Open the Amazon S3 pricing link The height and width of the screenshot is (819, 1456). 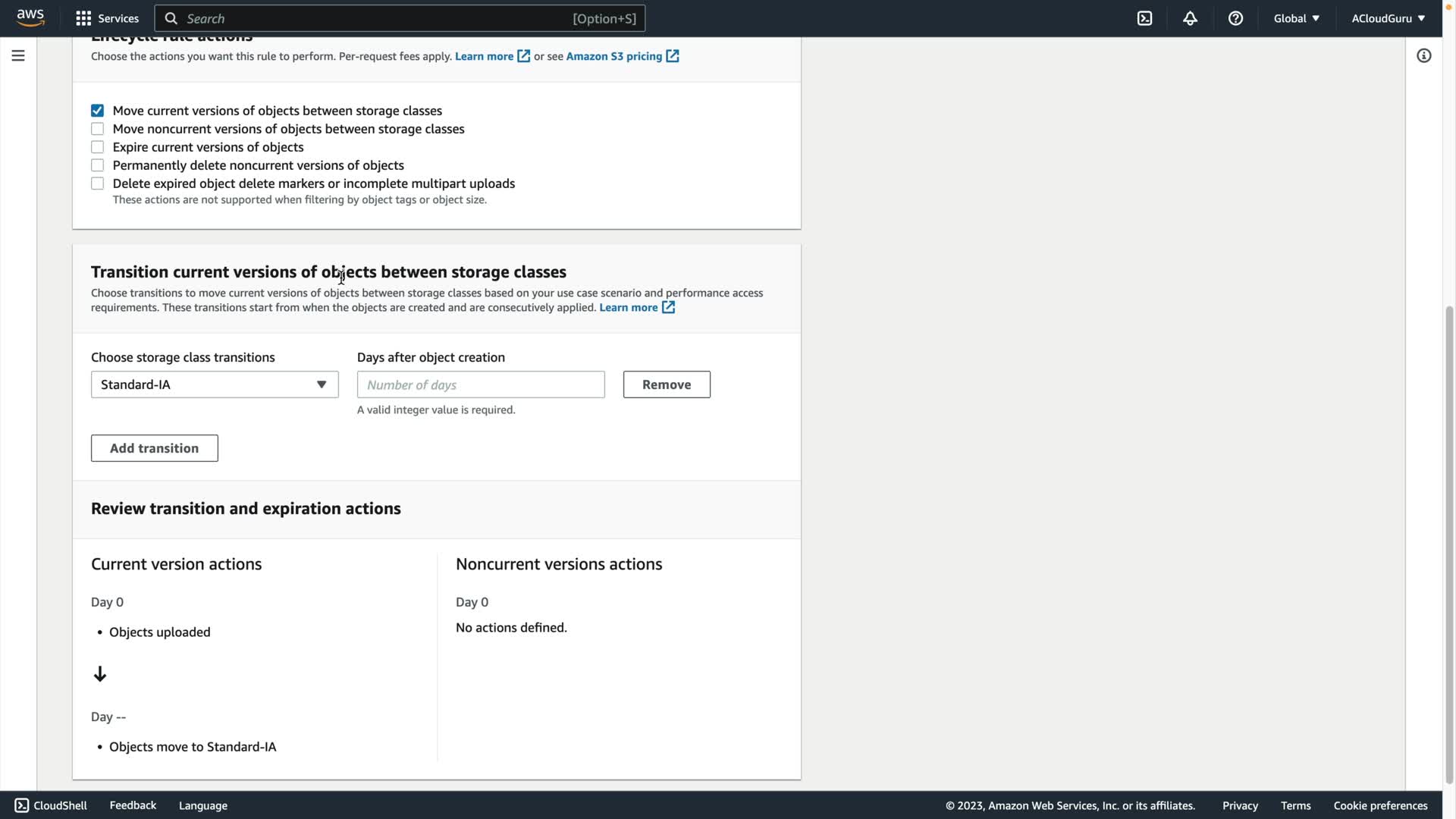[x=613, y=56]
